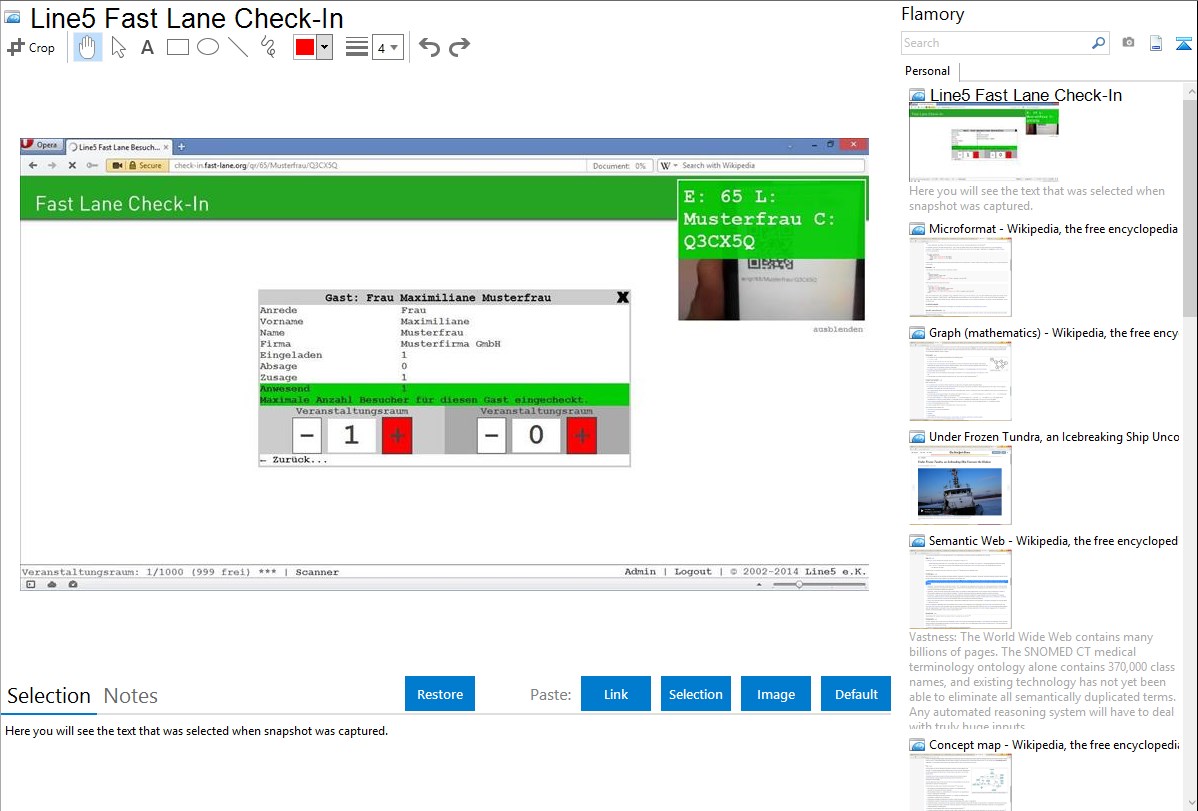Close the Gast dialog with X
Image resolution: width=1198 pixels, height=811 pixels.
[623, 297]
